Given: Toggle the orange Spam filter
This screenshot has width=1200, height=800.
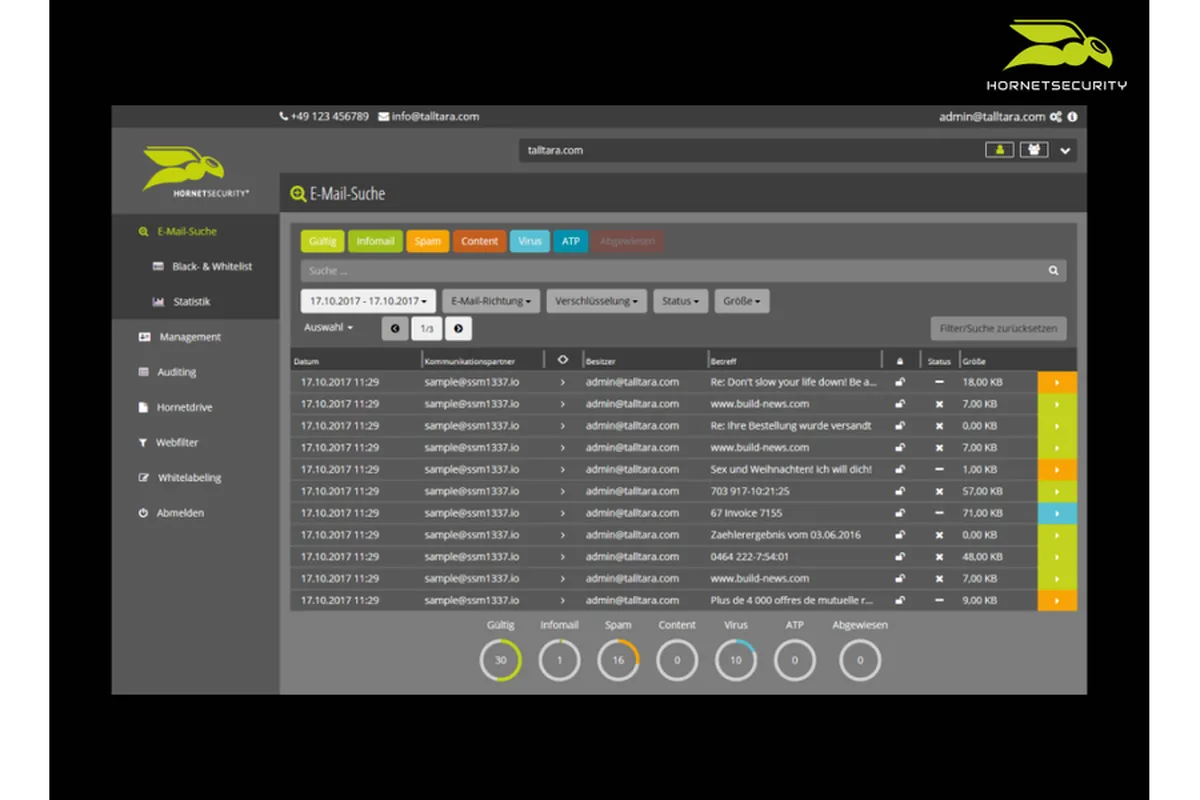Looking at the screenshot, I should [427, 241].
